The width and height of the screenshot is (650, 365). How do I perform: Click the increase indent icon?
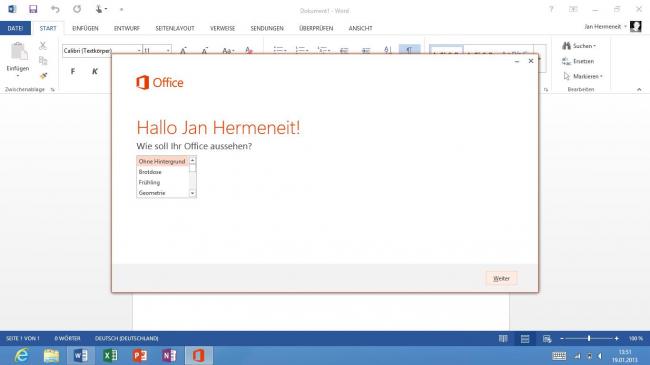(366, 51)
